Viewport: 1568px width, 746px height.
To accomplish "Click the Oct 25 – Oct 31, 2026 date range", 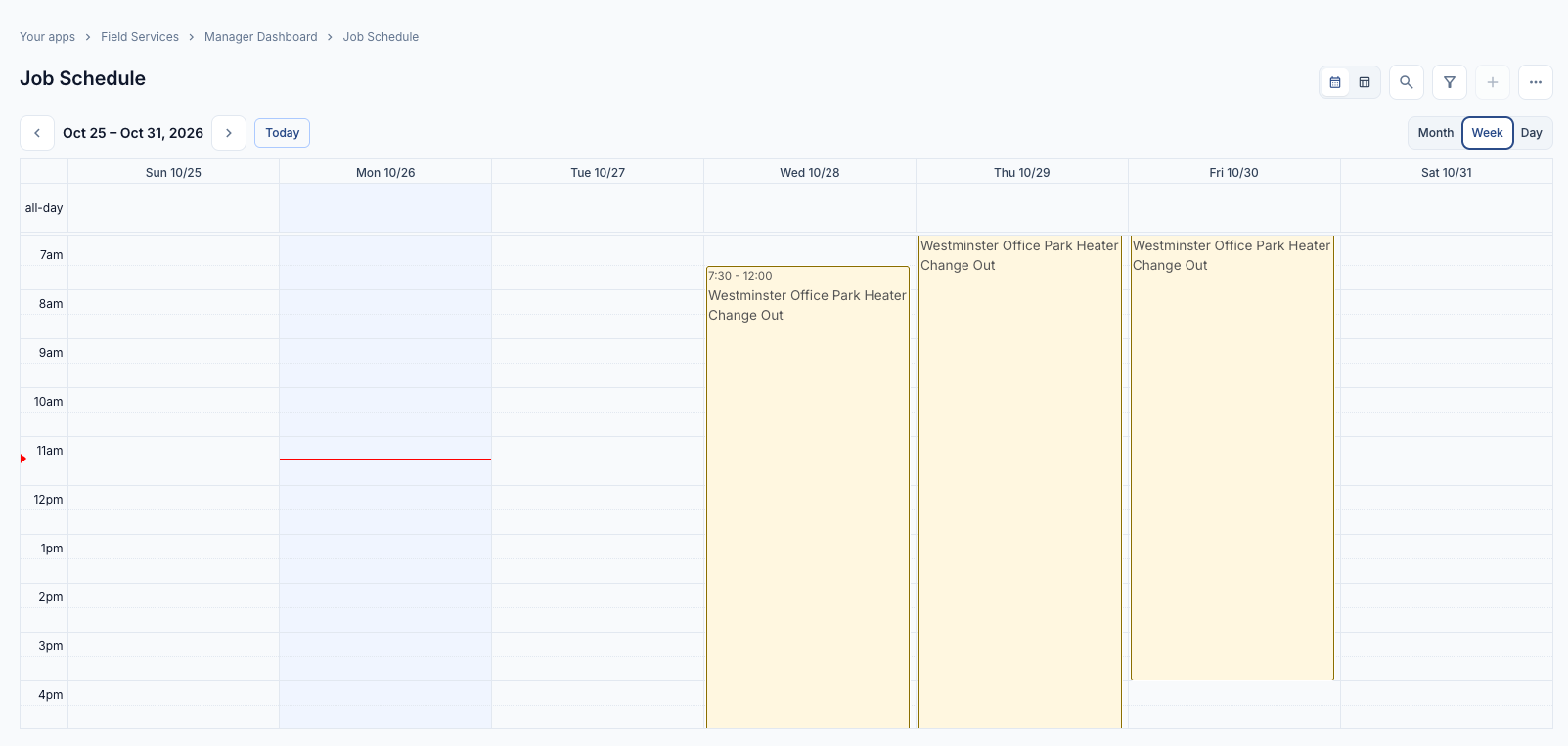I will (x=133, y=133).
